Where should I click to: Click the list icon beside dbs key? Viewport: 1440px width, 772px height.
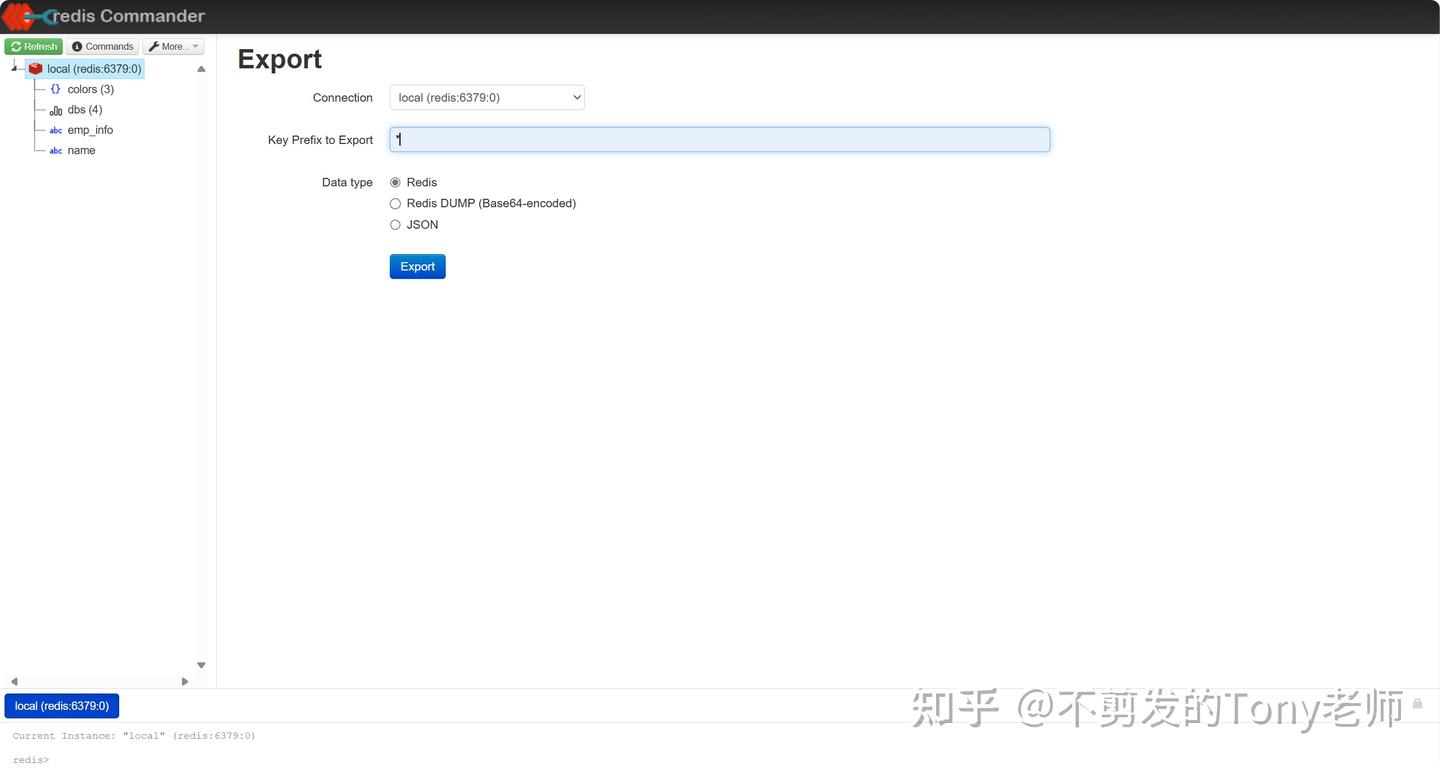[55, 110]
